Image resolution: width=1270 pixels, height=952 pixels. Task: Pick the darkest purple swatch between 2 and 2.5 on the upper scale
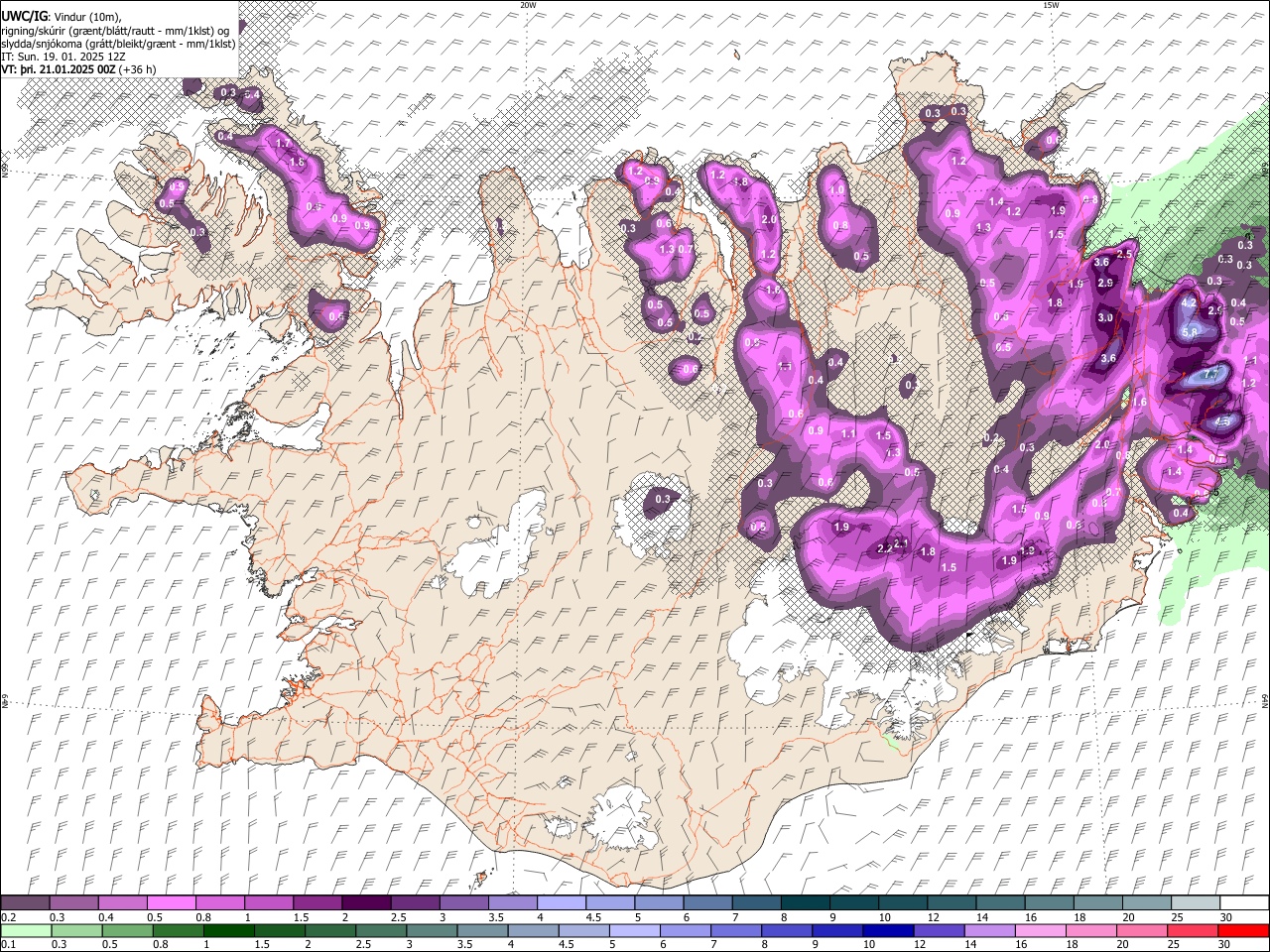(x=366, y=903)
